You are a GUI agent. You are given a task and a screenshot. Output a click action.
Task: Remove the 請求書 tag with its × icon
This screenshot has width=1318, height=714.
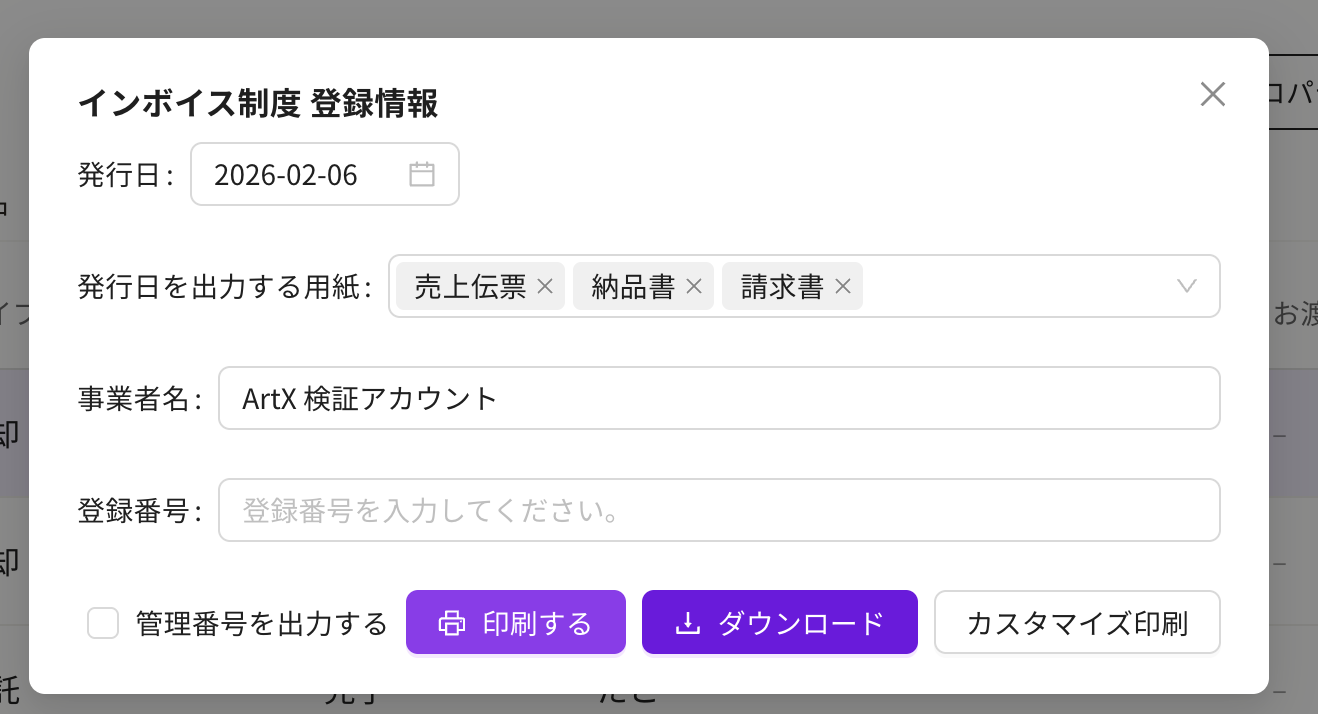pyautogui.click(x=842, y=286)
